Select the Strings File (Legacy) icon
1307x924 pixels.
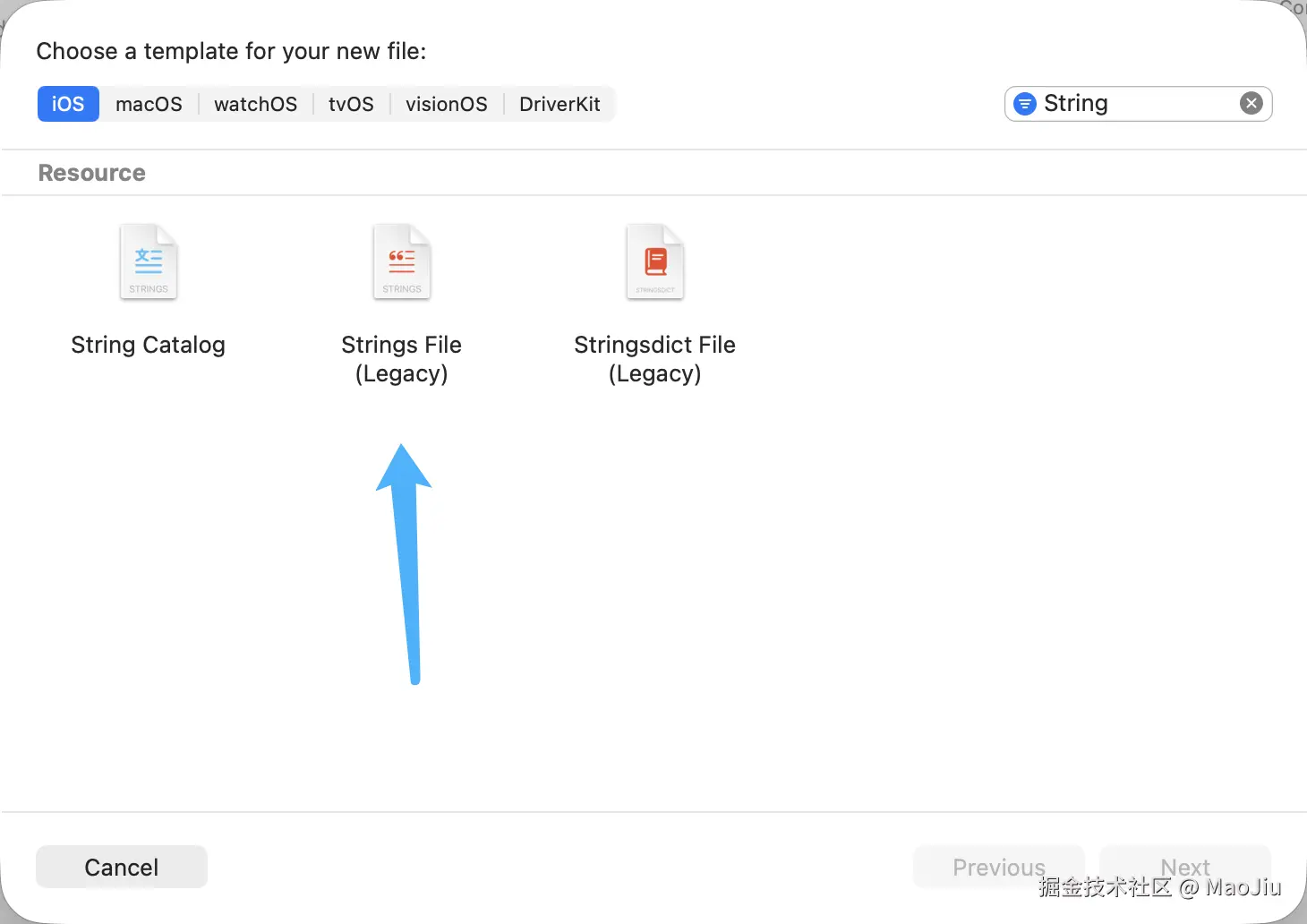(x=402, y=261)
